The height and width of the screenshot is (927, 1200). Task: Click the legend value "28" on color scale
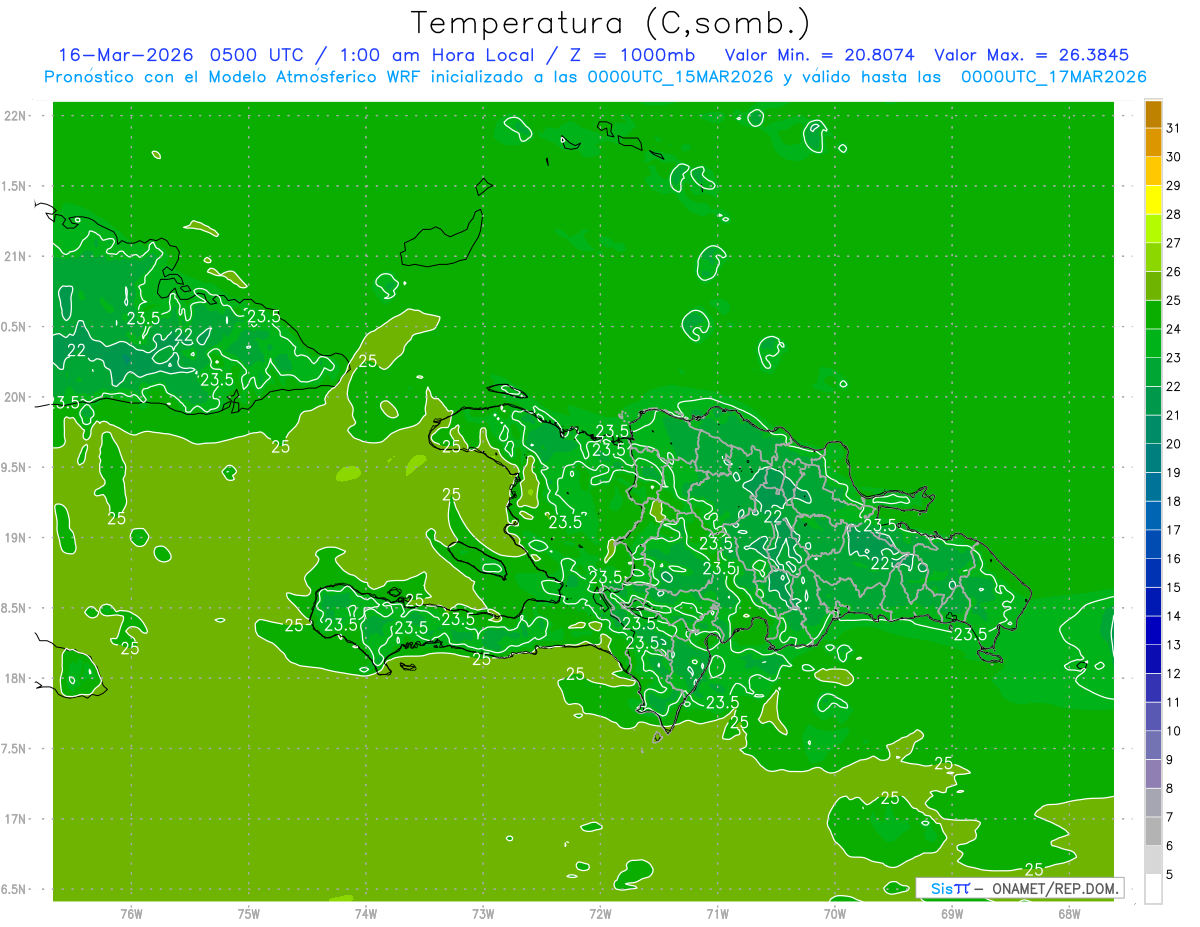pos(1174,214)
